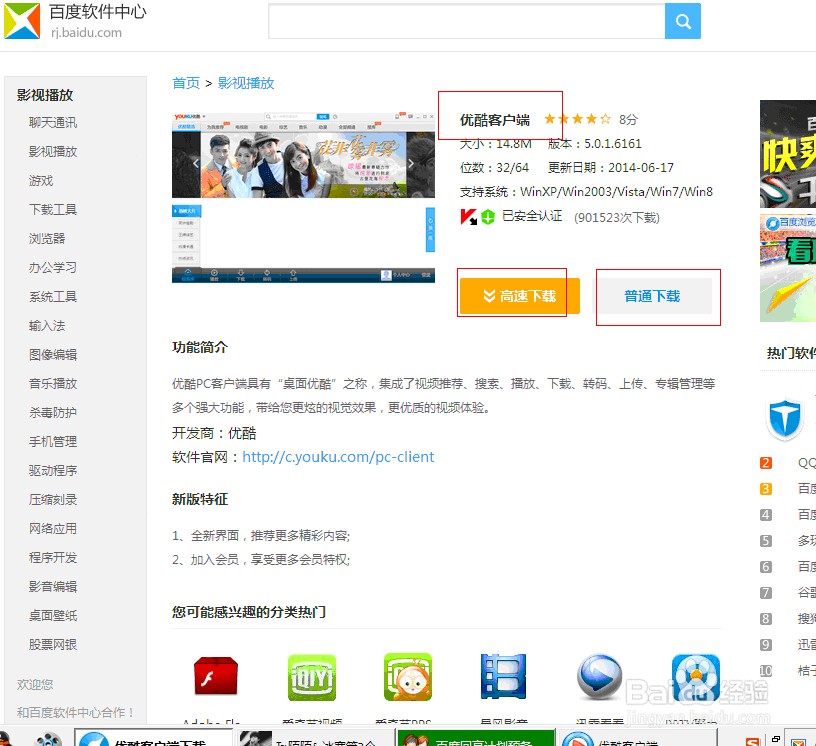
Task: Open 办公学习 category
Action: [x=53, y=268]
